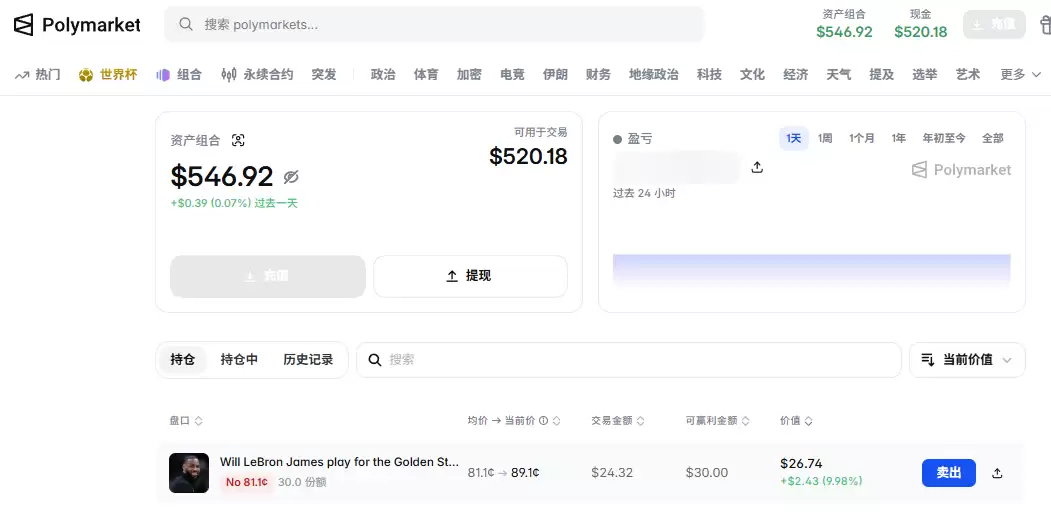Viewport: 1051px width, 525px height.
Task: Hide the portfolio balance with eye icon
Action: 291,177
